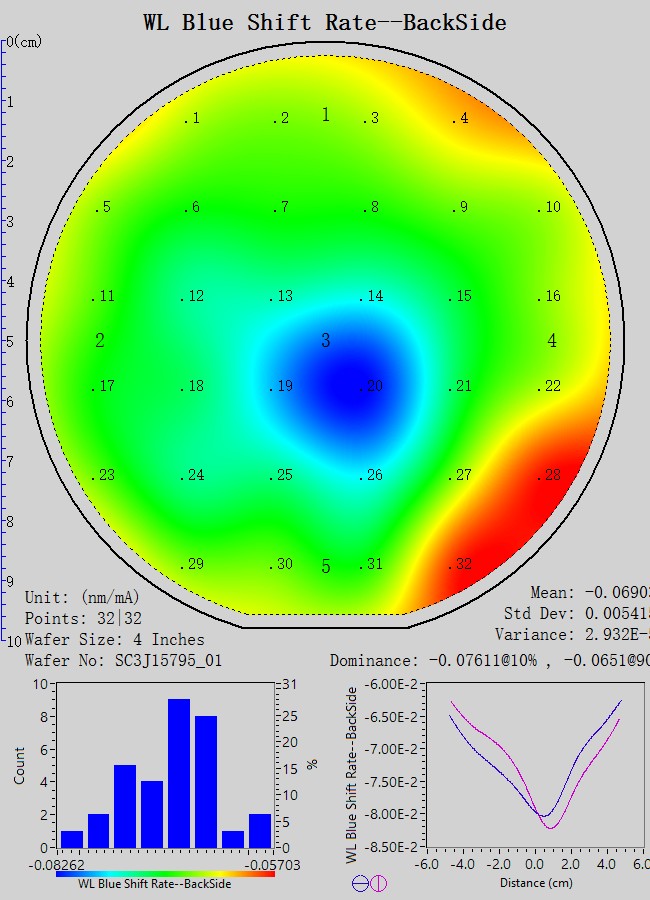650x900 pixels.
Task: Select measurement point 28 in red region
Action: (x=549, y=476)
